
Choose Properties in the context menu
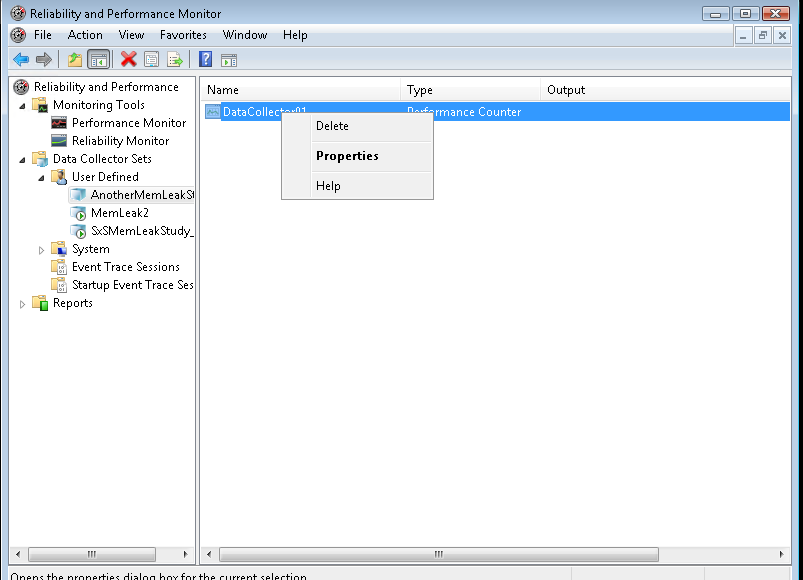tap(347, 156)
